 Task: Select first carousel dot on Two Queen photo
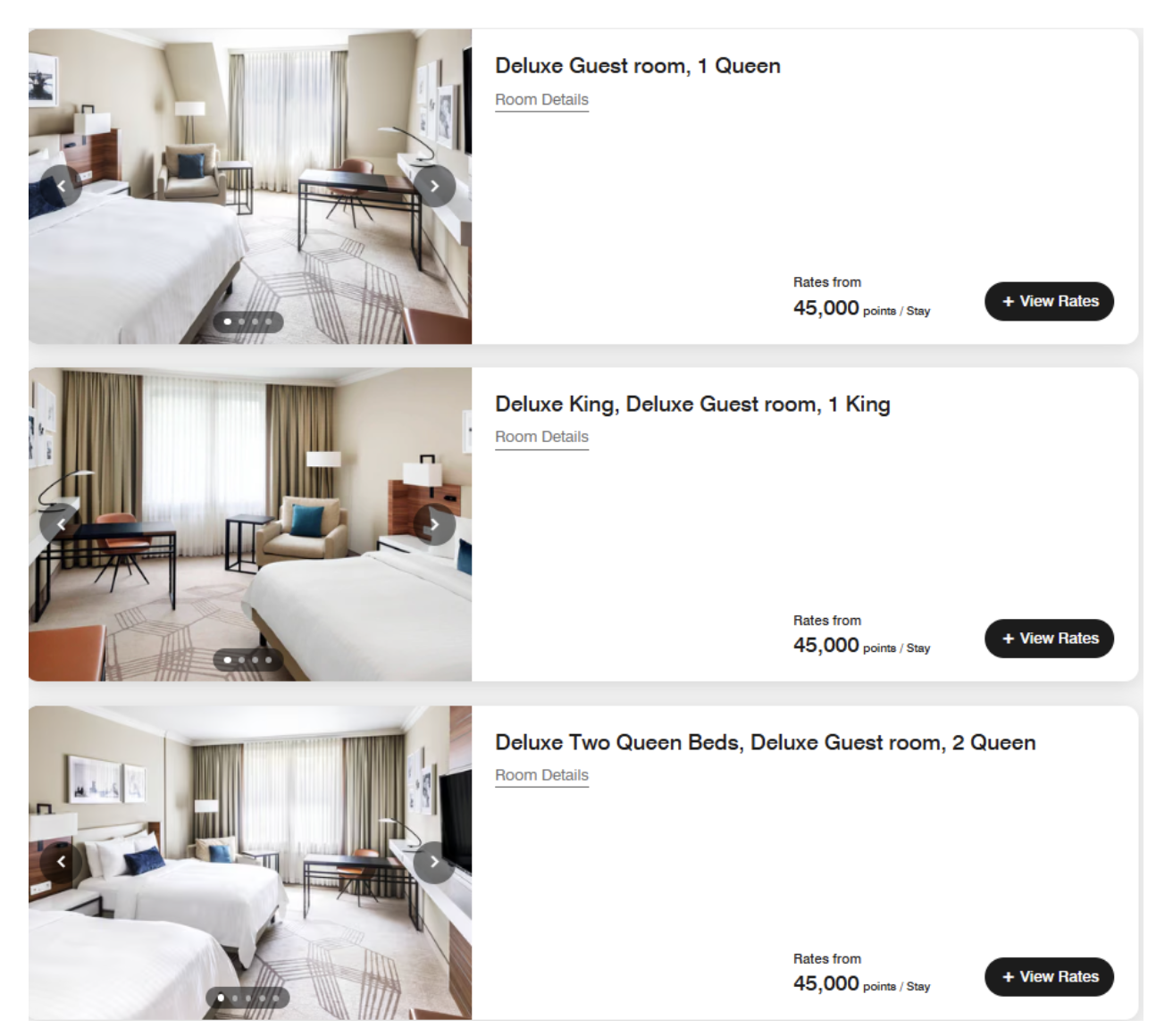click(x=222, y=998)
